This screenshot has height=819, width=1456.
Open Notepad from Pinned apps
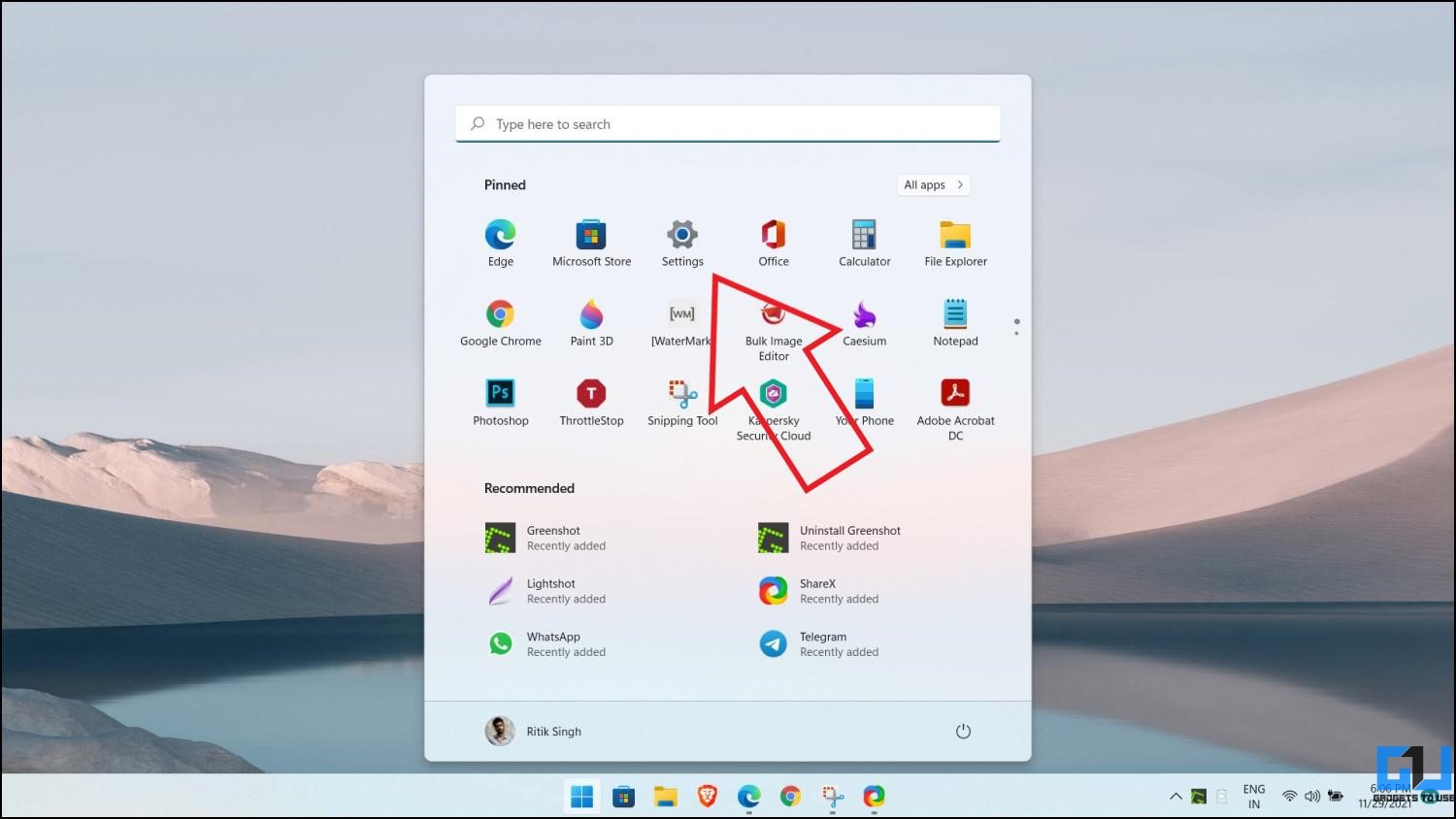(955, 322)
